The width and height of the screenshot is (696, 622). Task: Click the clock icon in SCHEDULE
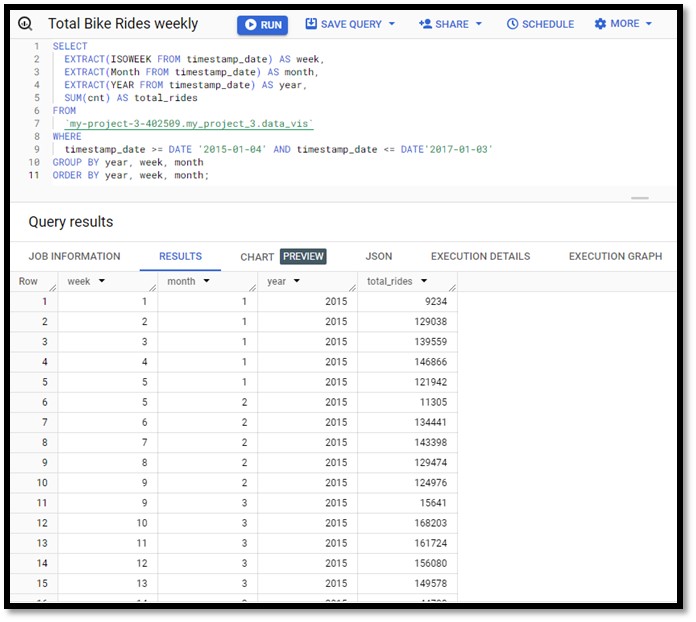(512, 24)
